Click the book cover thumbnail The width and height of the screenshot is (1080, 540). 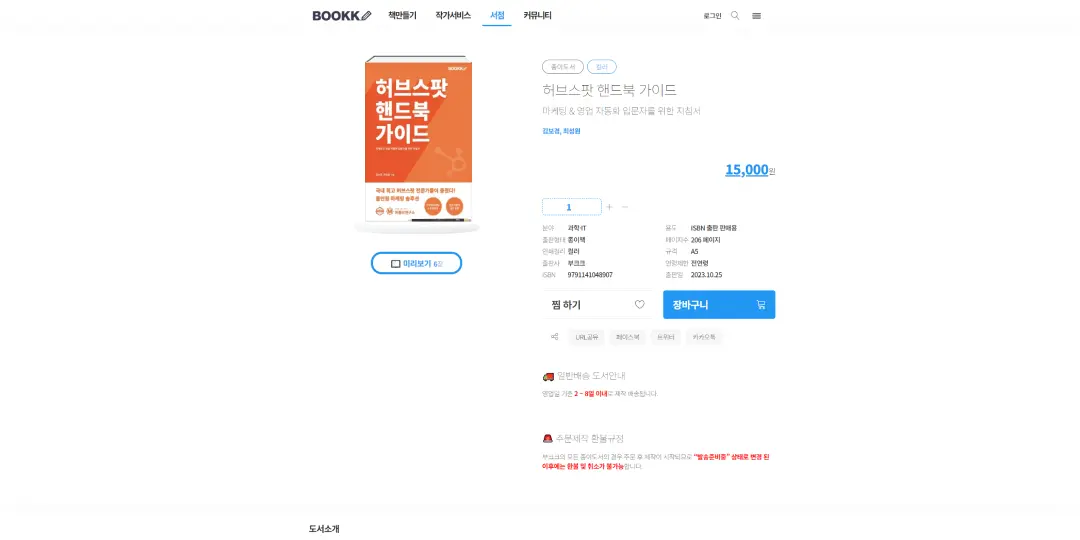pos(417,143)
